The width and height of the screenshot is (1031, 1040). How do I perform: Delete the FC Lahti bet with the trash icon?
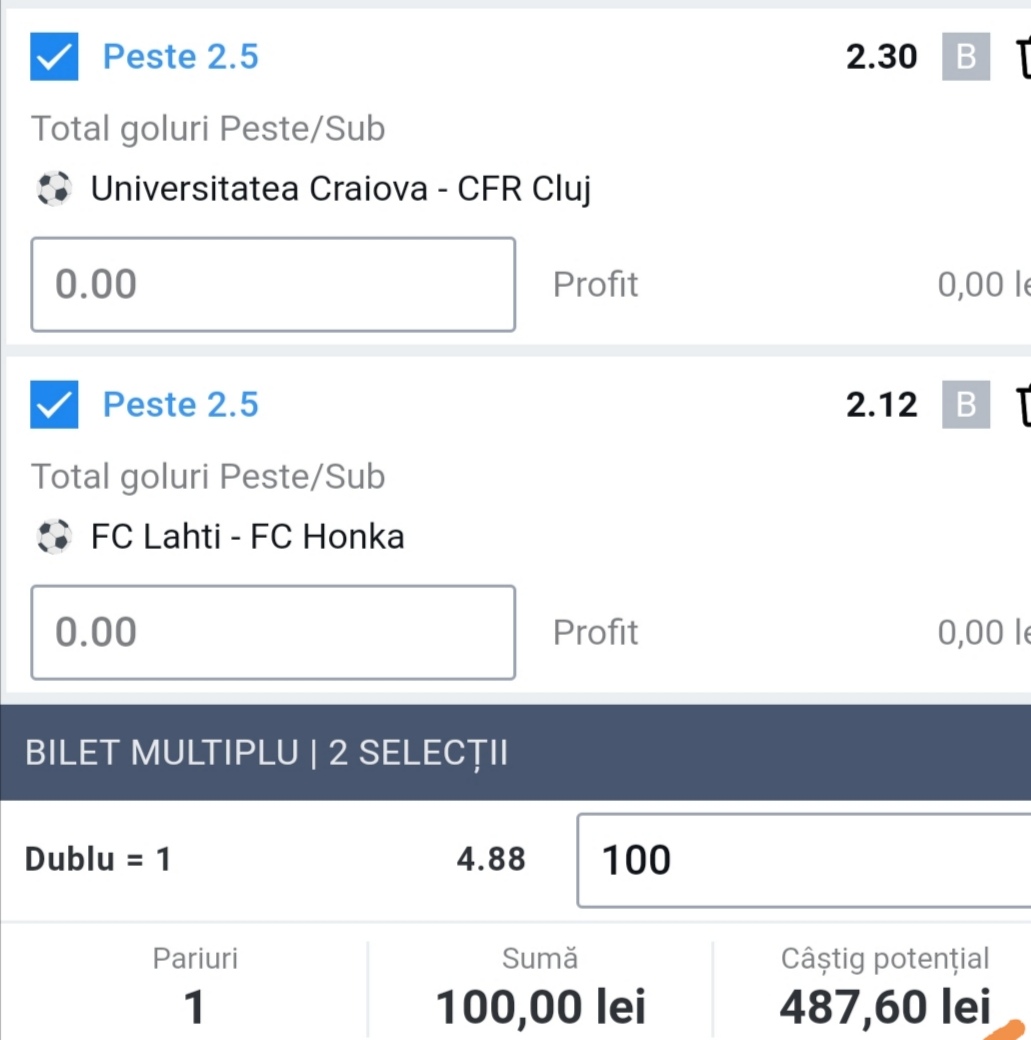pyautogui.click(x=1023, y=405)
